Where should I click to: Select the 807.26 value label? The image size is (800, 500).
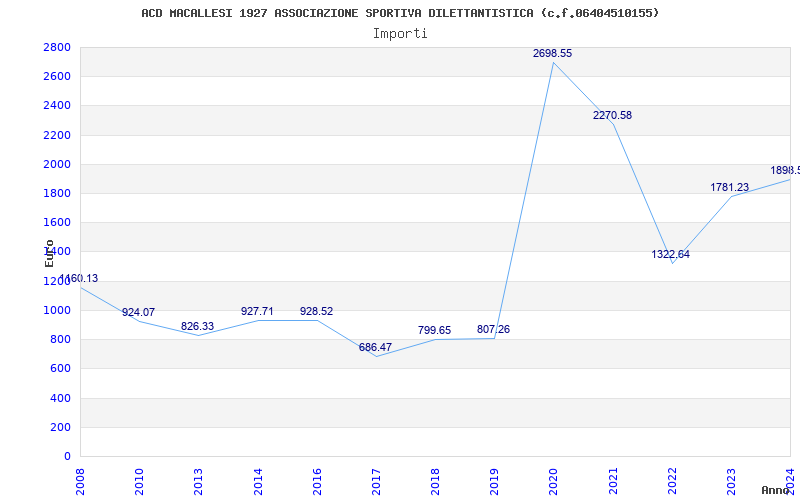pos(493,330)
